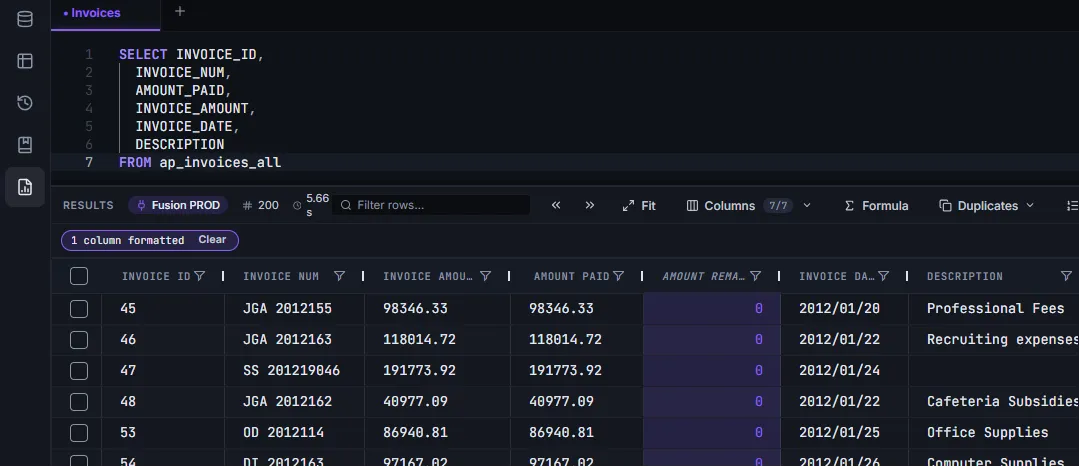Open the reports chart sidebar icon

25,187
